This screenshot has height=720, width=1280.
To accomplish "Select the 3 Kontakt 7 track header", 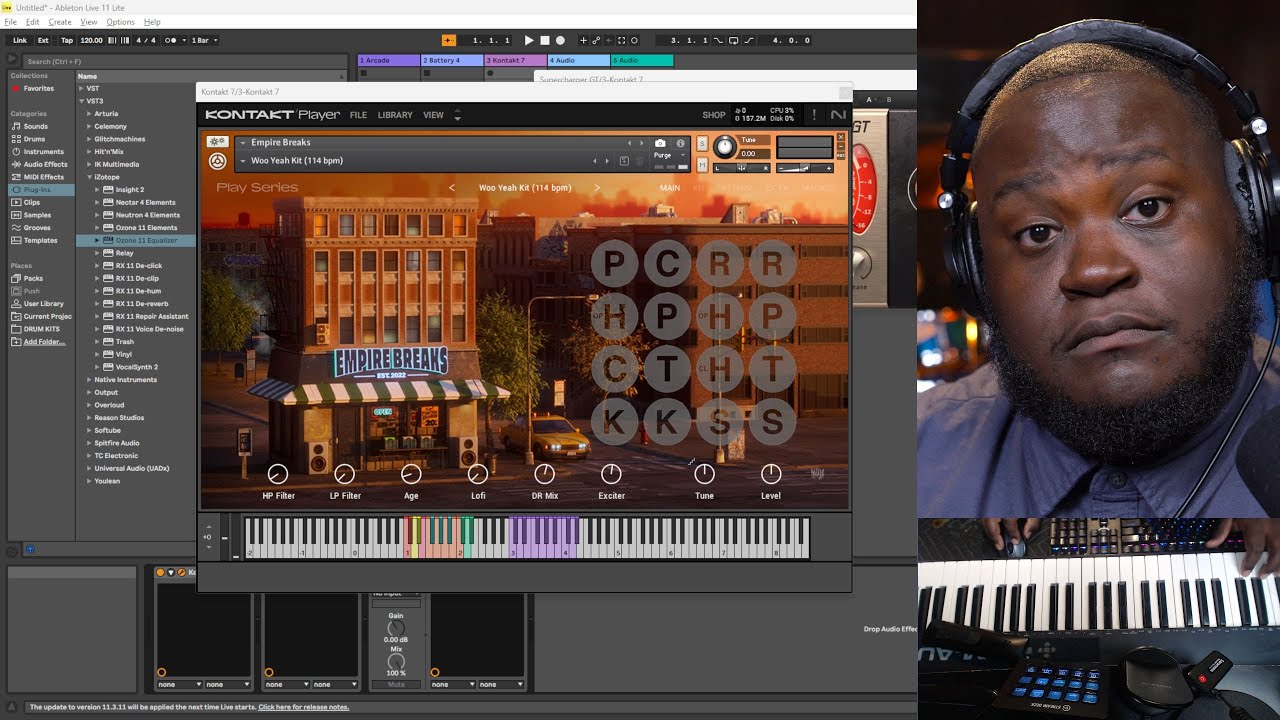I will [x=516, y=60].
